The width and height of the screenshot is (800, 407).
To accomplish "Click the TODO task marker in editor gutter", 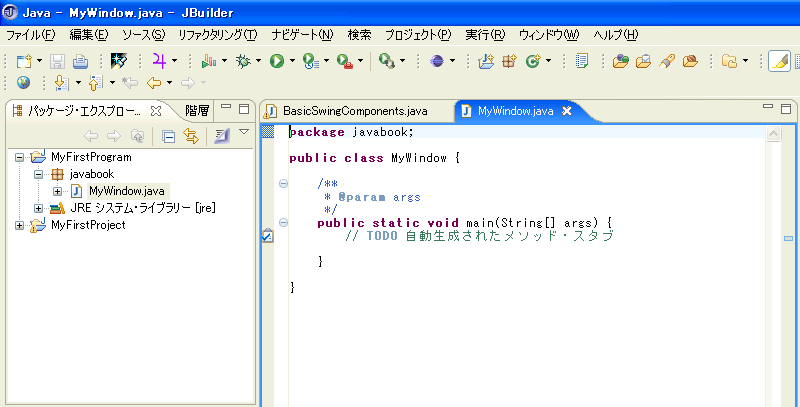I will (266, 236).
